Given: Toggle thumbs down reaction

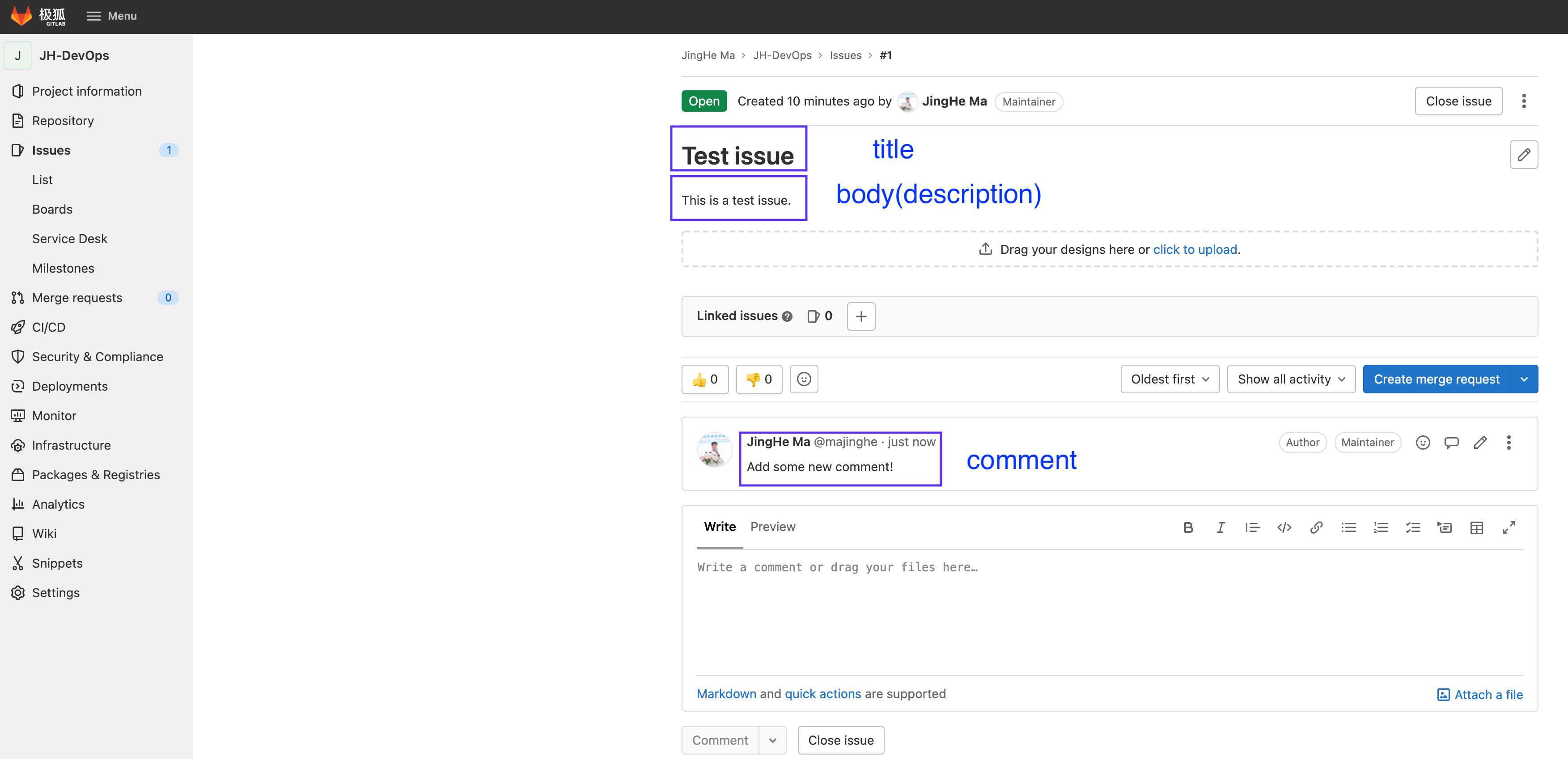Looking at the screenshot, I should (759, 379).
